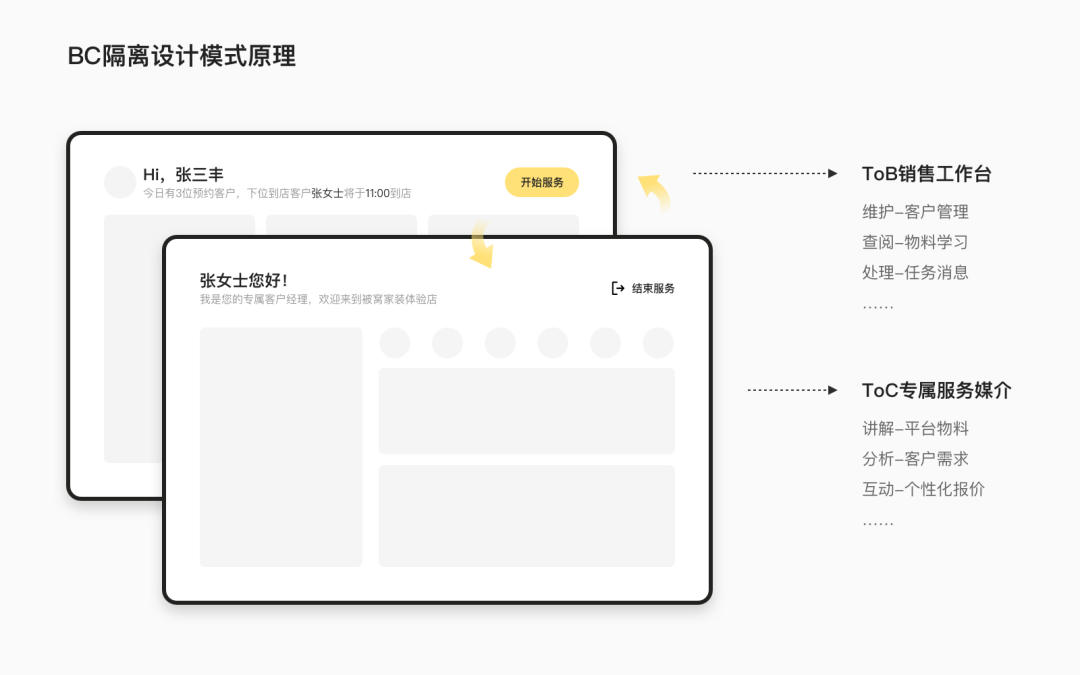
Task: Click the last avatar circle on the right
Action: 658,343
